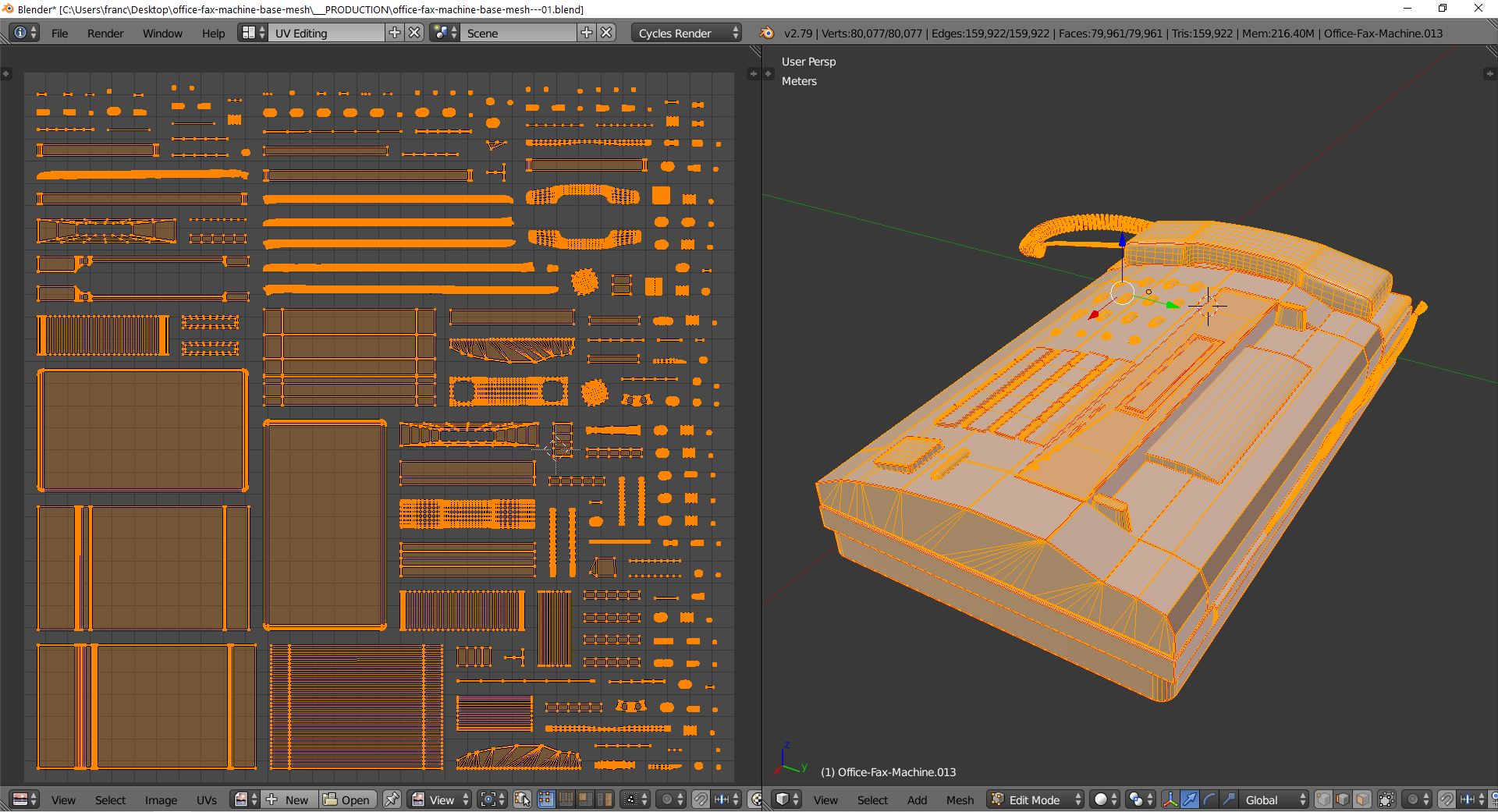The height and width of the screenshot is (812, 1498).
Task: Enable the rotate manipulator icon
Action: 1209,800
